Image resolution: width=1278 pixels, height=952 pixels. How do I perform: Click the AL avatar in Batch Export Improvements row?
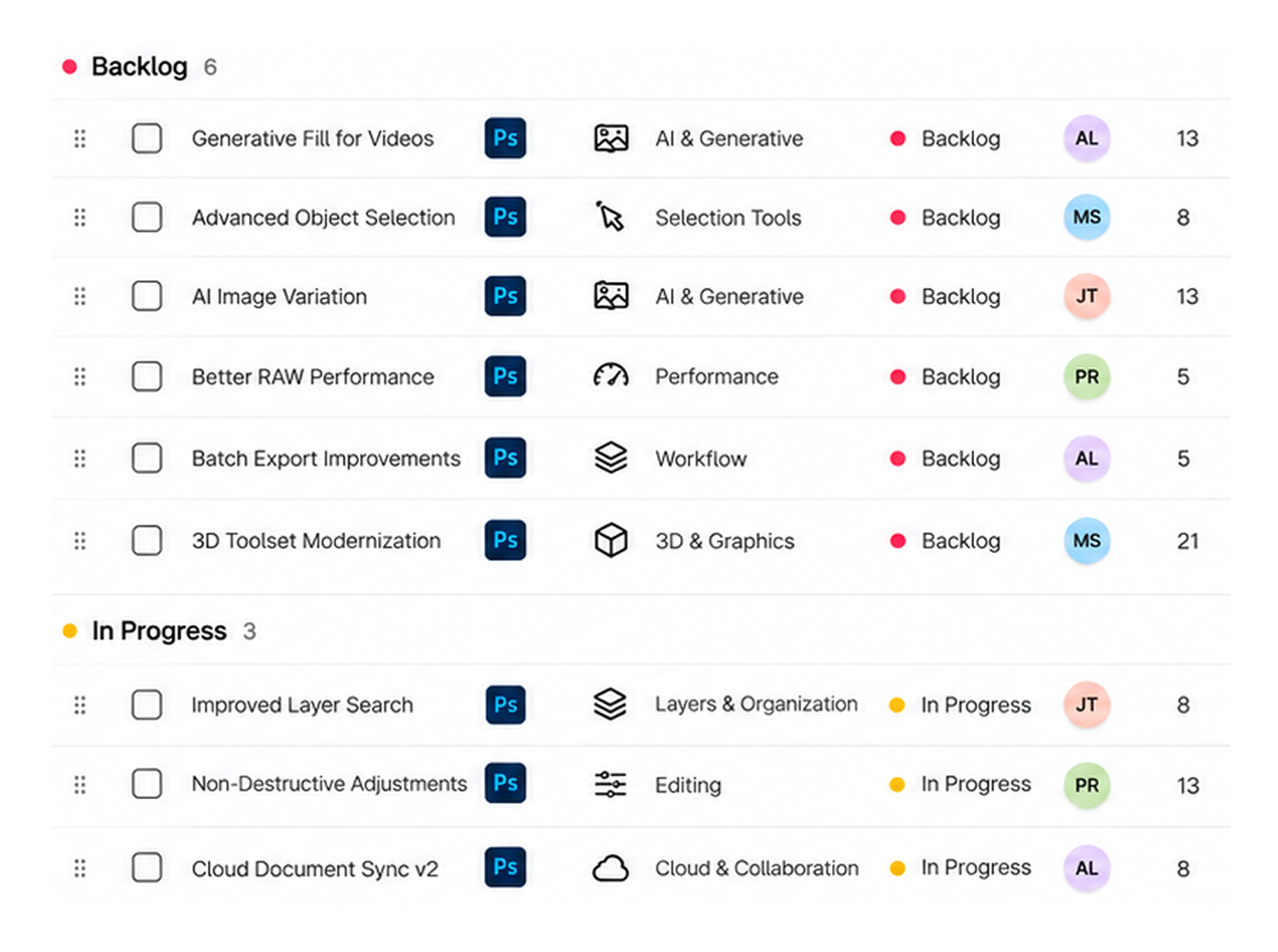point(1087,458)
